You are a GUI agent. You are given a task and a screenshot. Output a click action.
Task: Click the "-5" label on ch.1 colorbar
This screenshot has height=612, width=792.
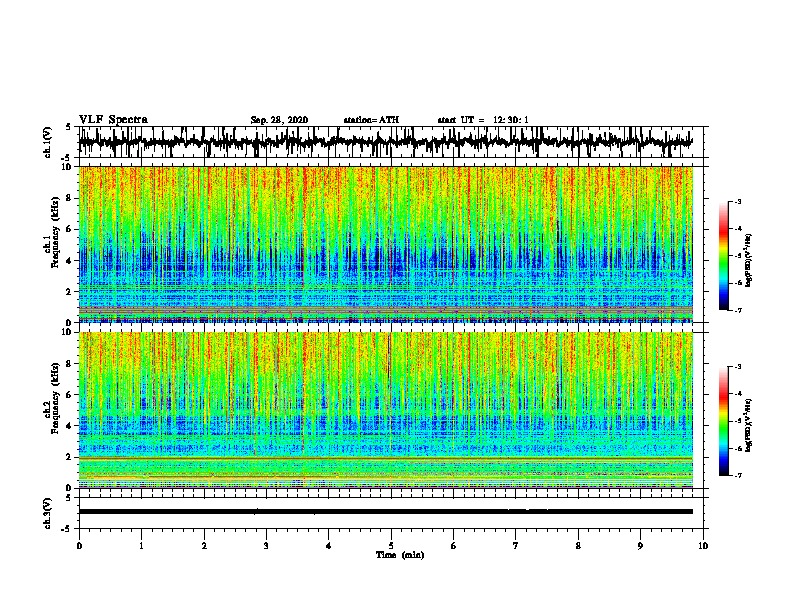(737, 256)
